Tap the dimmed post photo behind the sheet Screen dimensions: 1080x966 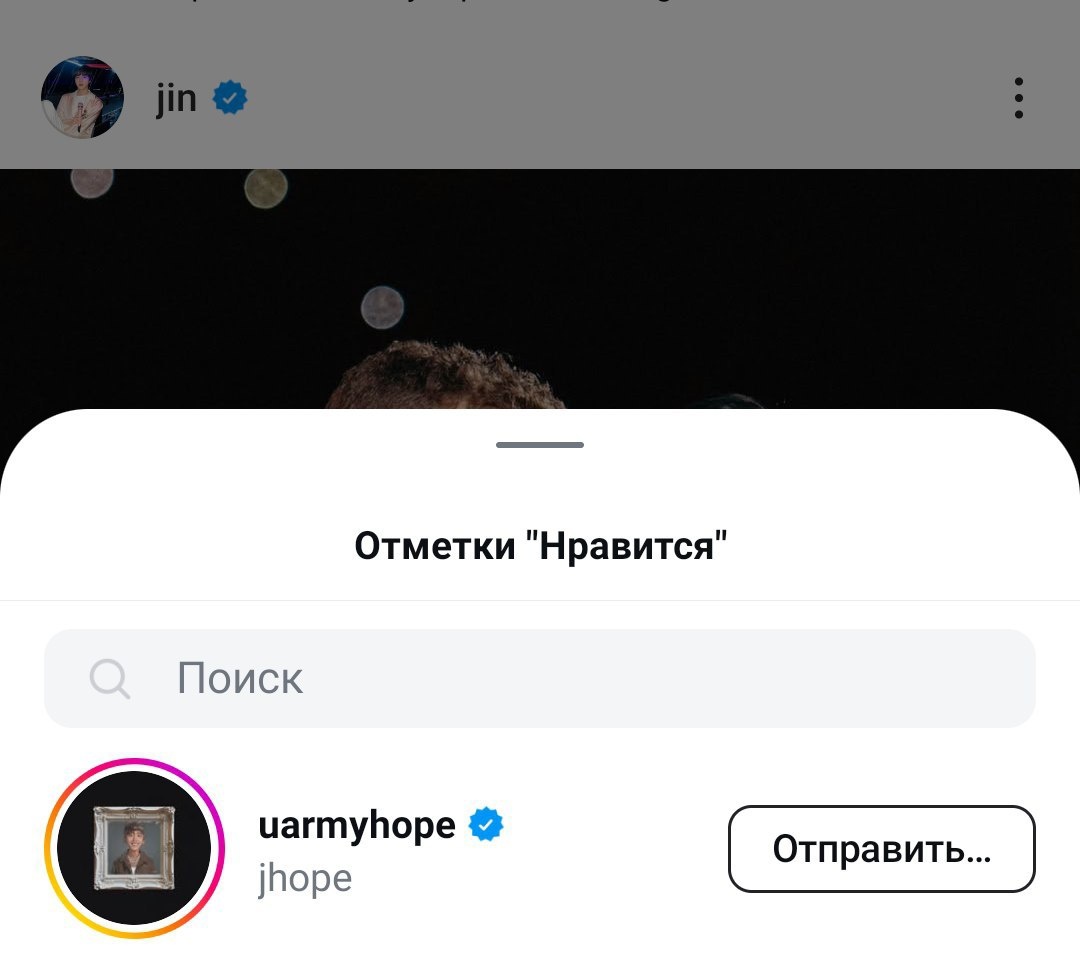[x=540, y=289]
